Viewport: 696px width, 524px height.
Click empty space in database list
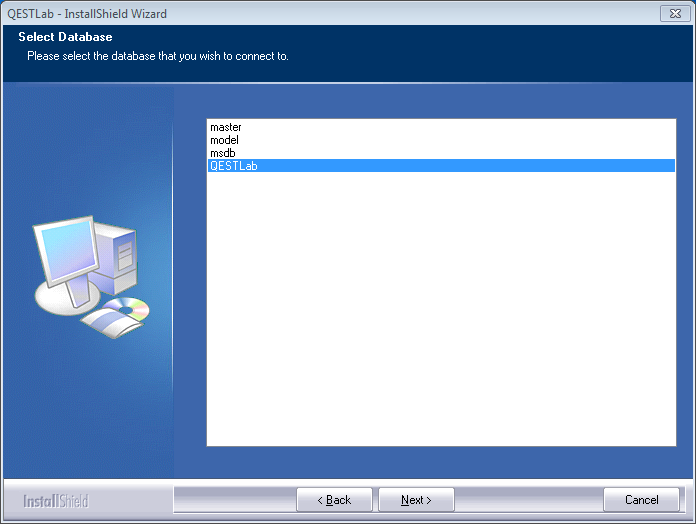coord(440,320)
